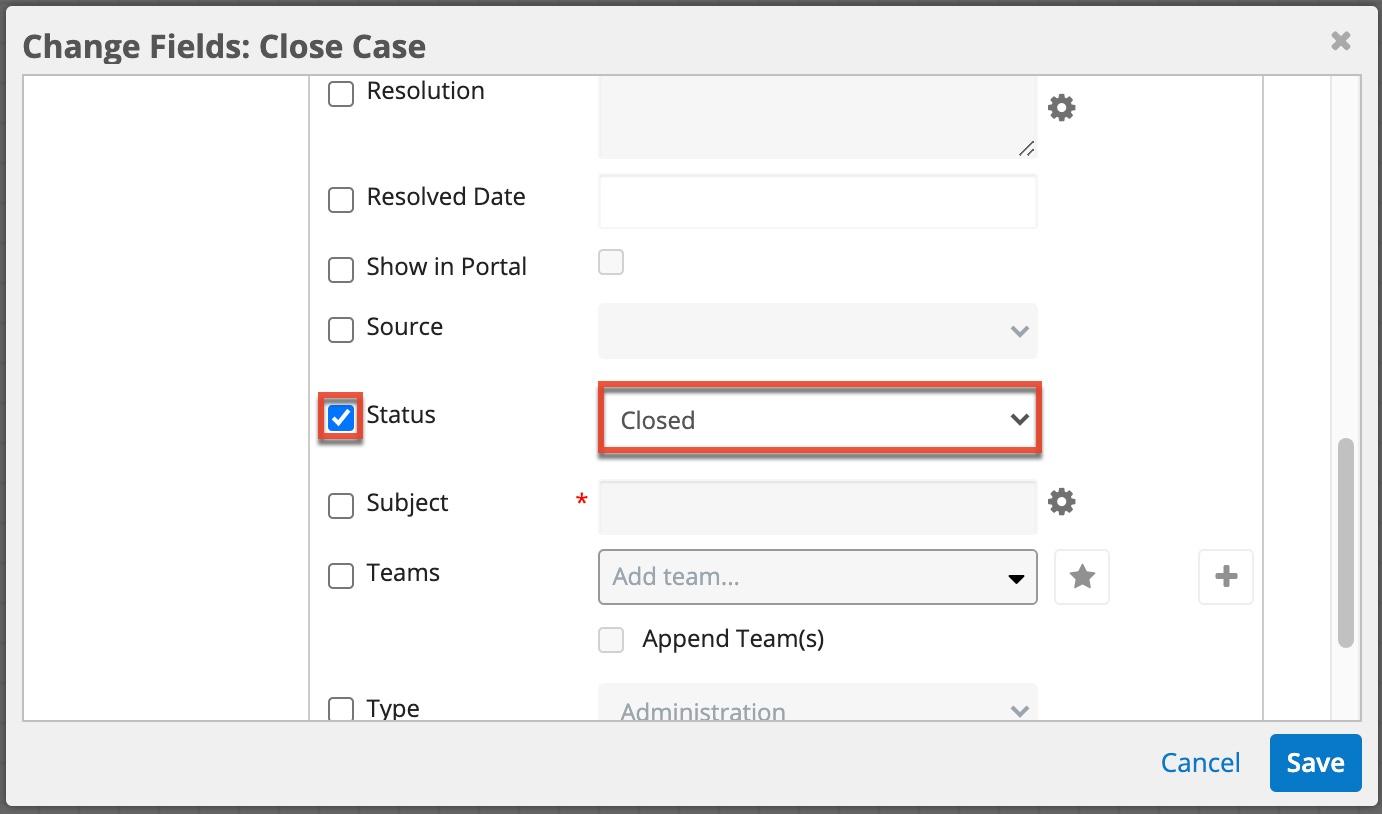This screenshot has height=814, width=1382.
Task: Toggle the Show in Portal value on
Action: [x=610, y=261]
